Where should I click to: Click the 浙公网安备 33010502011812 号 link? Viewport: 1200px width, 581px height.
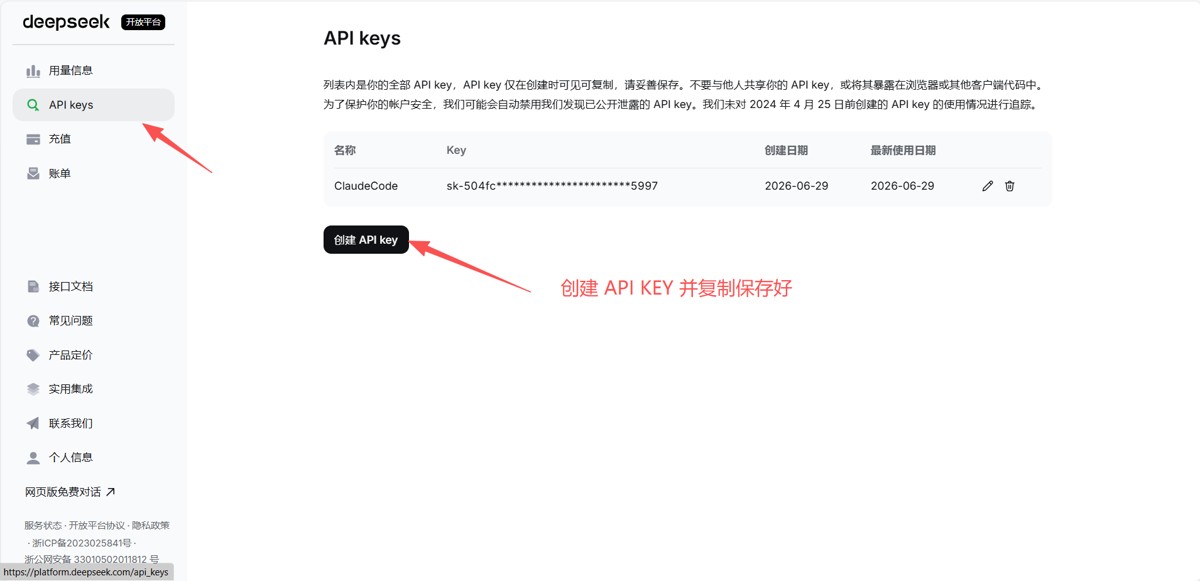click(92, 559)
